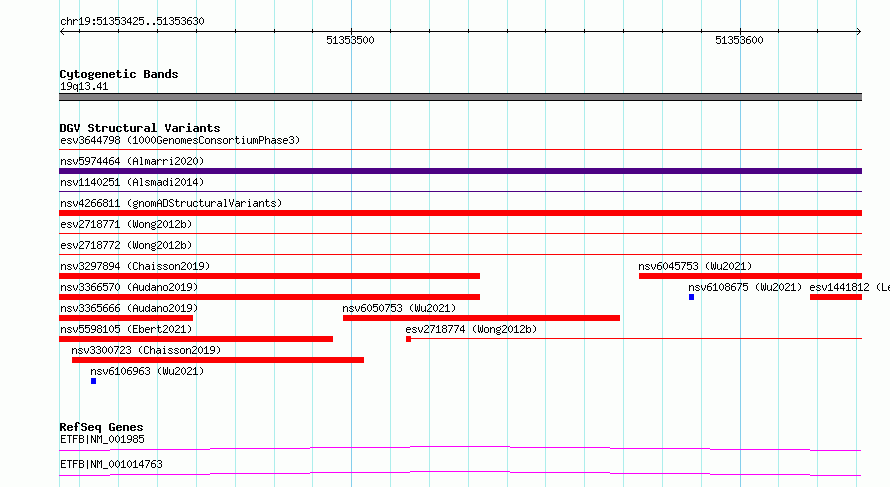Click the 51353500 ruler position label
890x487 pixels.
(x=350, y=40)
